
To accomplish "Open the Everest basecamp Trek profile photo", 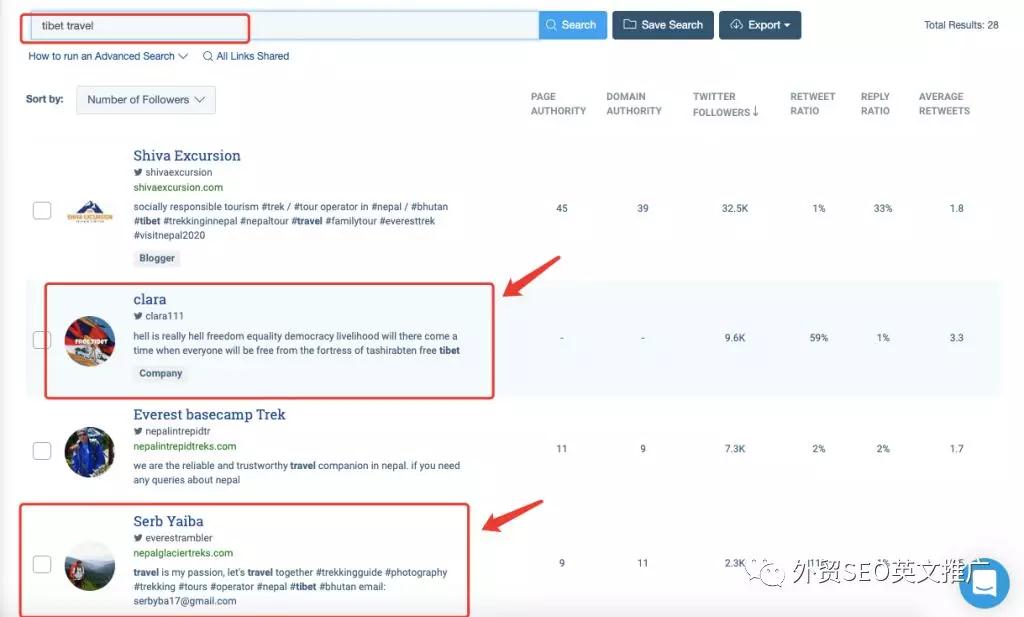I will (90, 452).
